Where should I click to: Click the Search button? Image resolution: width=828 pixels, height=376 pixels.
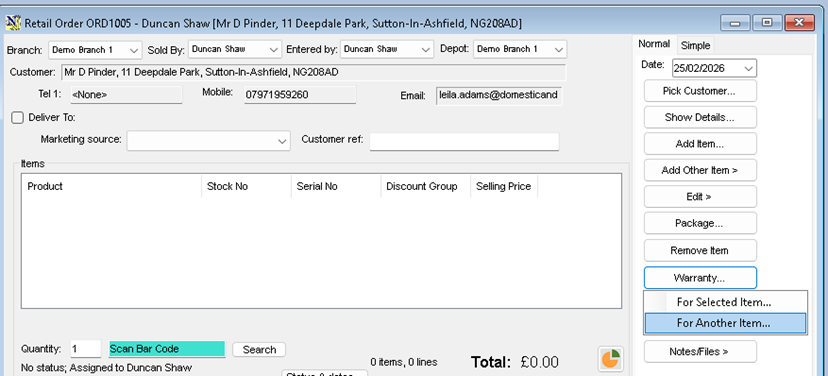(259, 350)
